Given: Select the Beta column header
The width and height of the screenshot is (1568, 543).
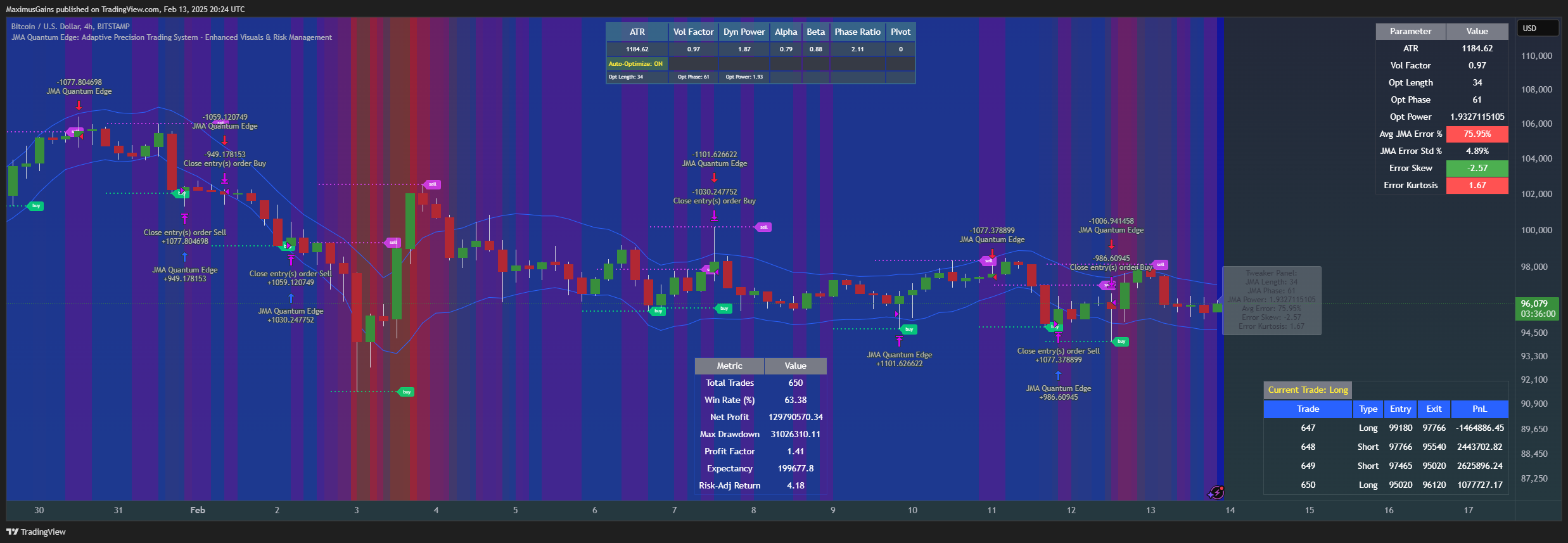Looking at the screenshot, I should click(815, 32).
